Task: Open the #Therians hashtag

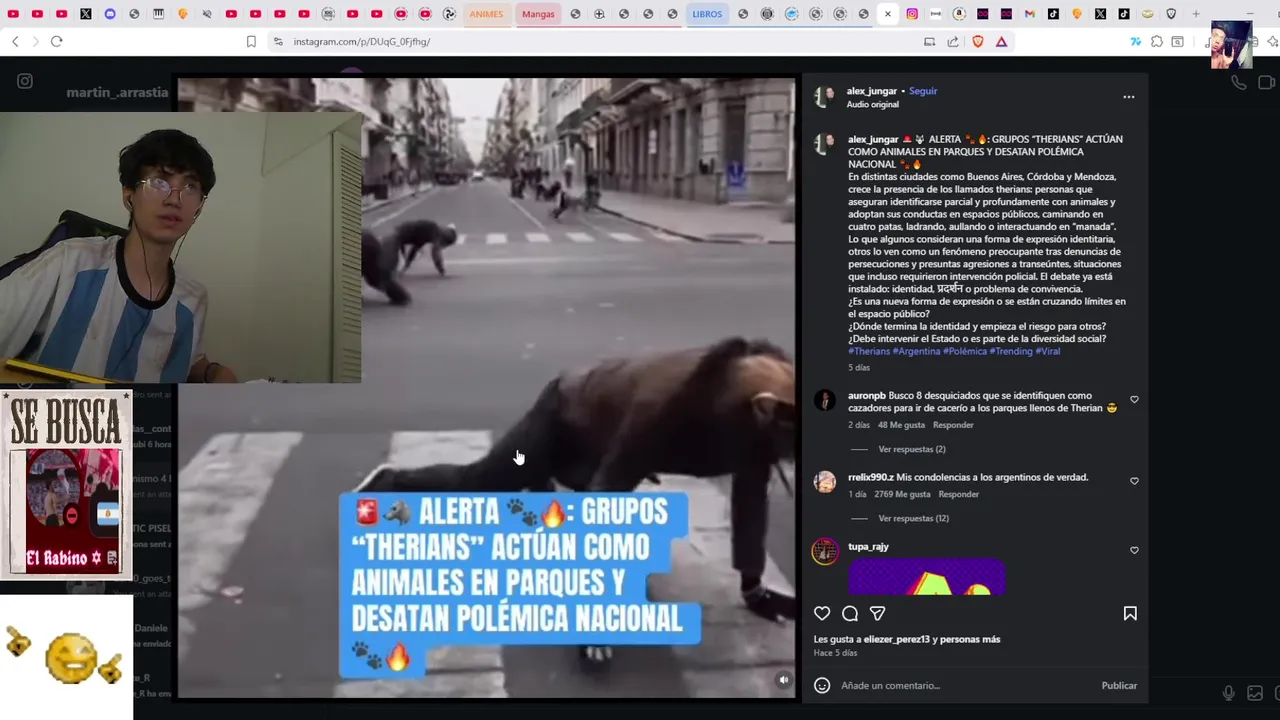Action: pyautogui.click(x=869, y=351)
